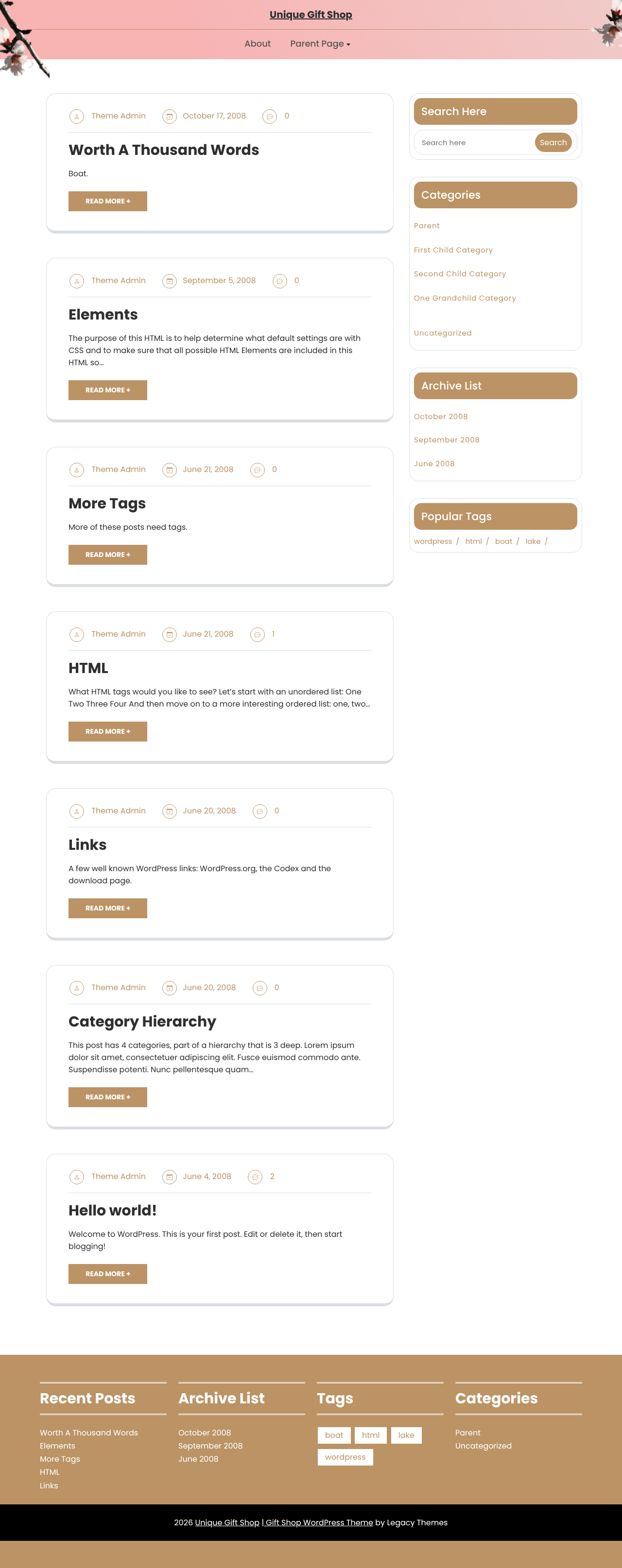Click comment icon on HTML post

(x=258, y=635)
